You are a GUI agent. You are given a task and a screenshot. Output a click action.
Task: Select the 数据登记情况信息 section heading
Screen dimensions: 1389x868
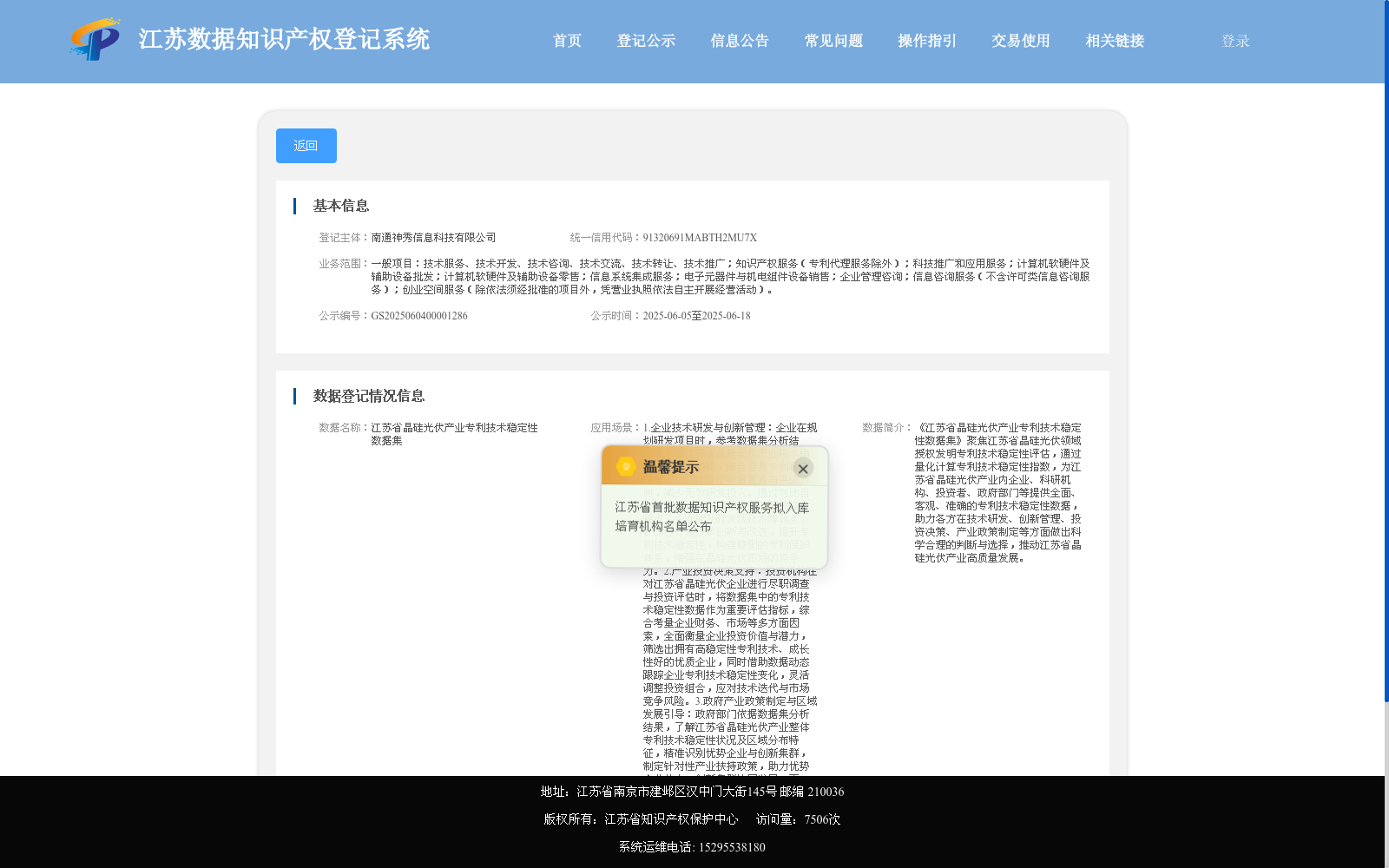coord(369,396)
